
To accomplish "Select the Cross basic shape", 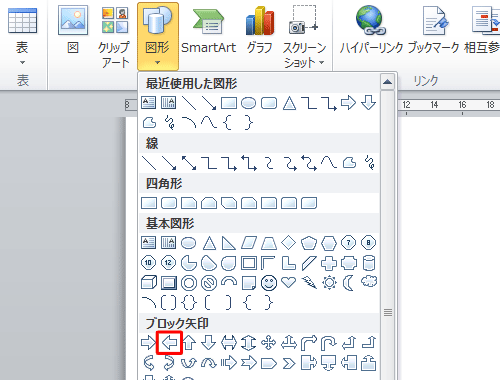I will tap(329, 263).
